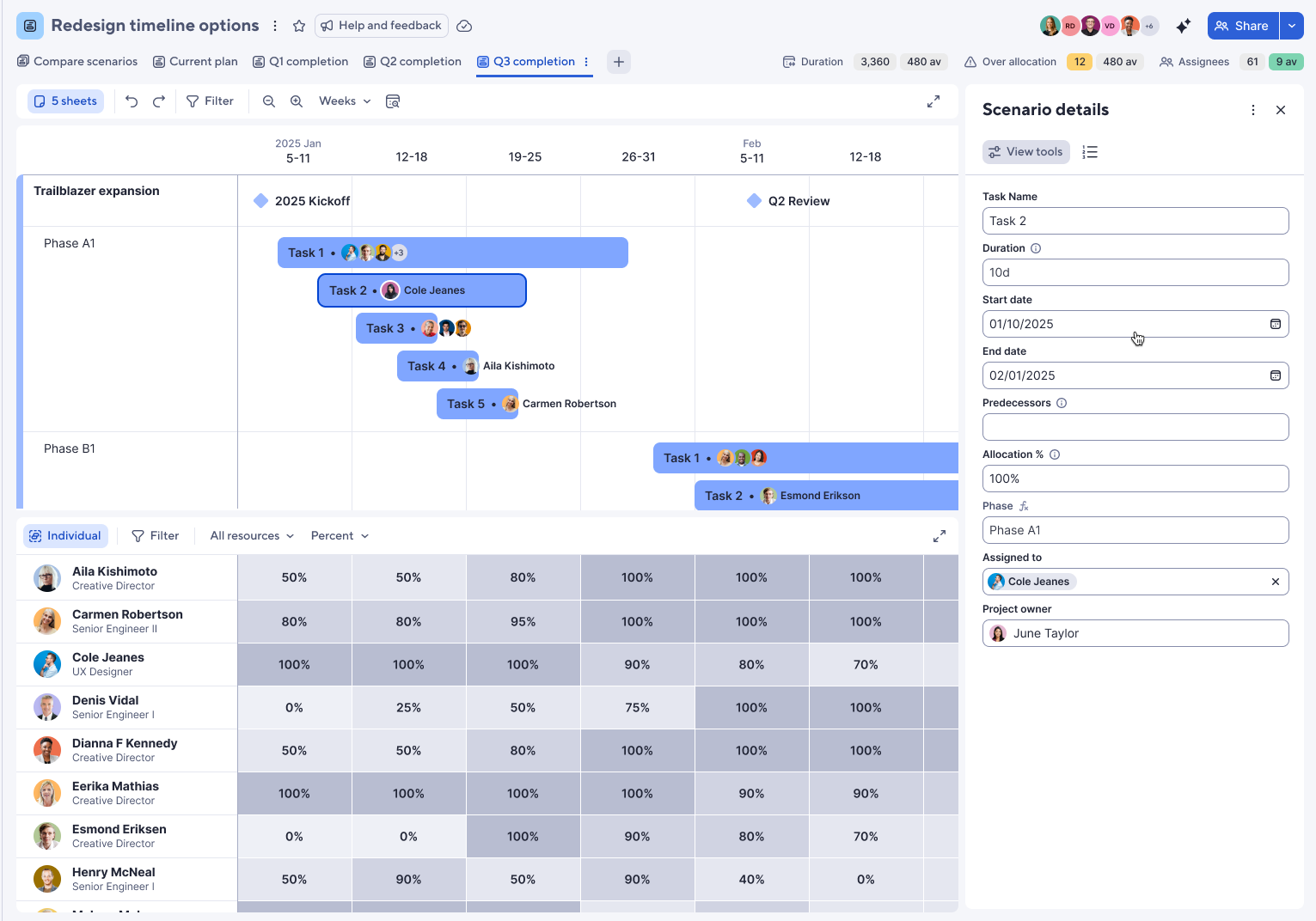
Task: Click the cloud sync status icon
Action: point(464,26)
